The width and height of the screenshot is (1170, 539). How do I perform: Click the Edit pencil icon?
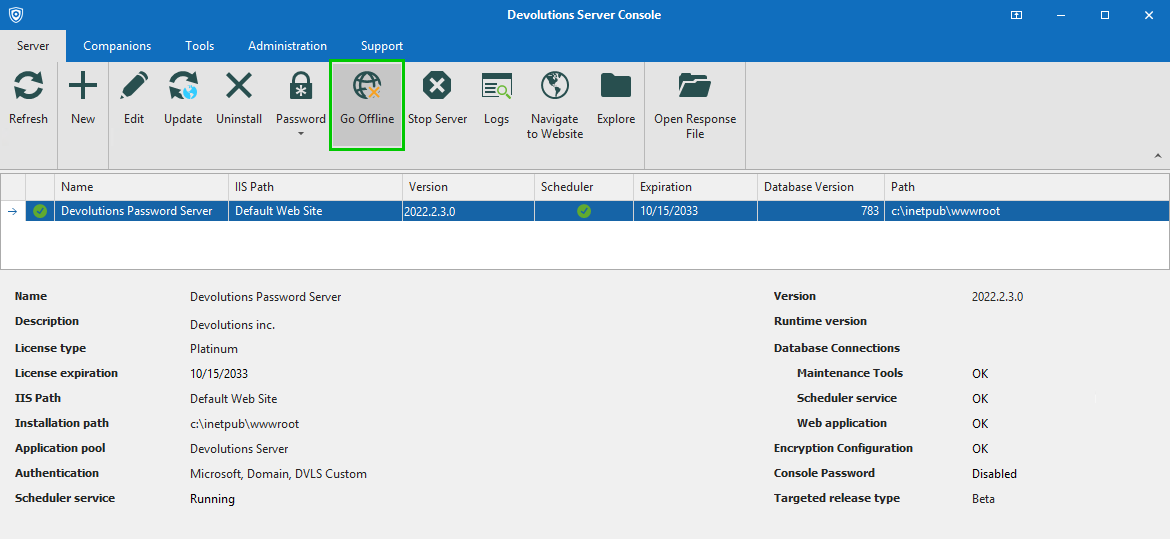click(134, 87)
